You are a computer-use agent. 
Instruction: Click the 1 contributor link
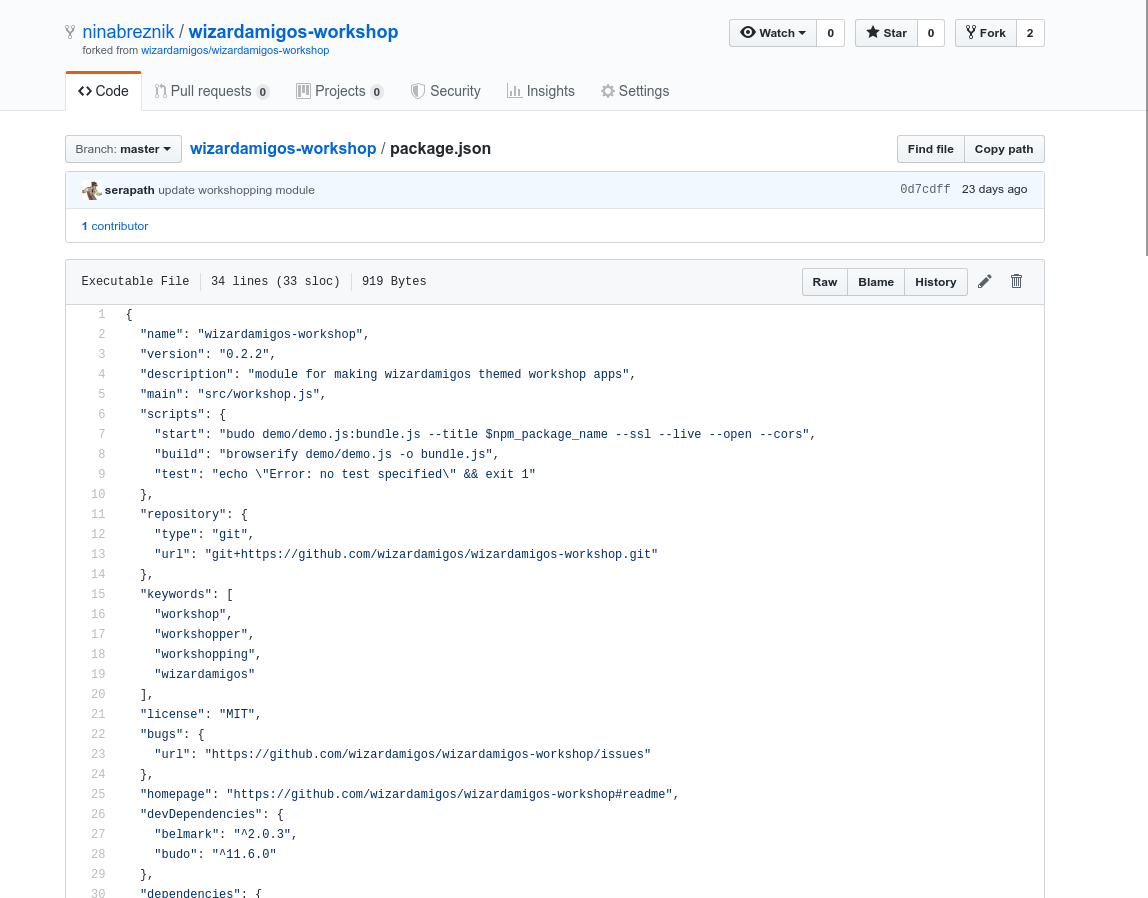click(115, 226)
